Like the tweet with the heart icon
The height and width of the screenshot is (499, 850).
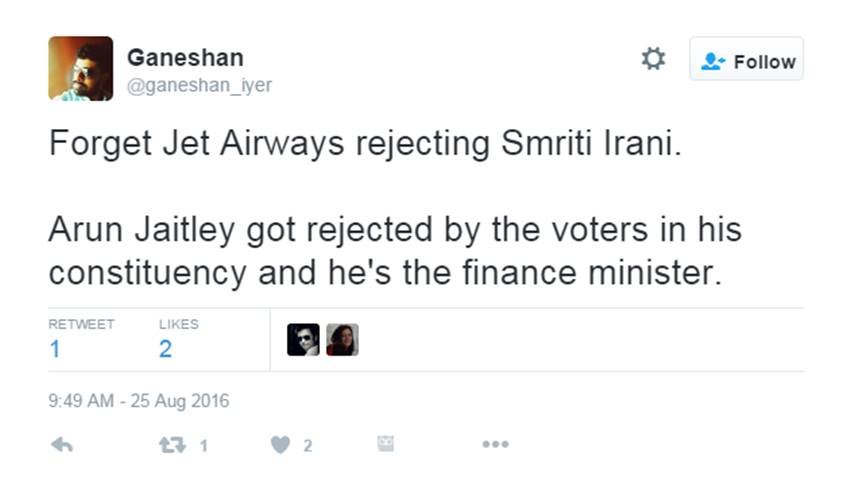coord(280,445)
